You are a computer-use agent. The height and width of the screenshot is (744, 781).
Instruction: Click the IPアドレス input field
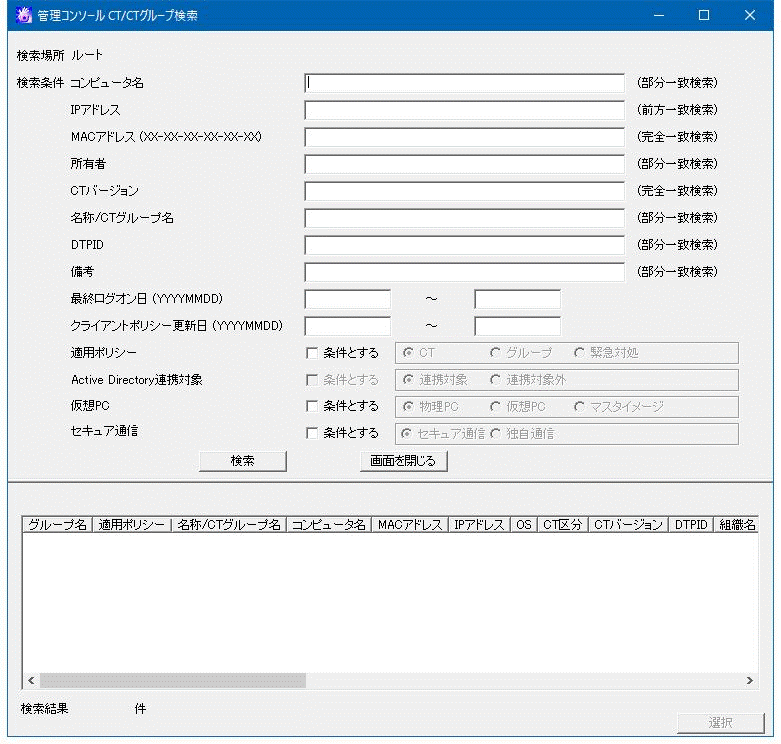pos(464,110)
